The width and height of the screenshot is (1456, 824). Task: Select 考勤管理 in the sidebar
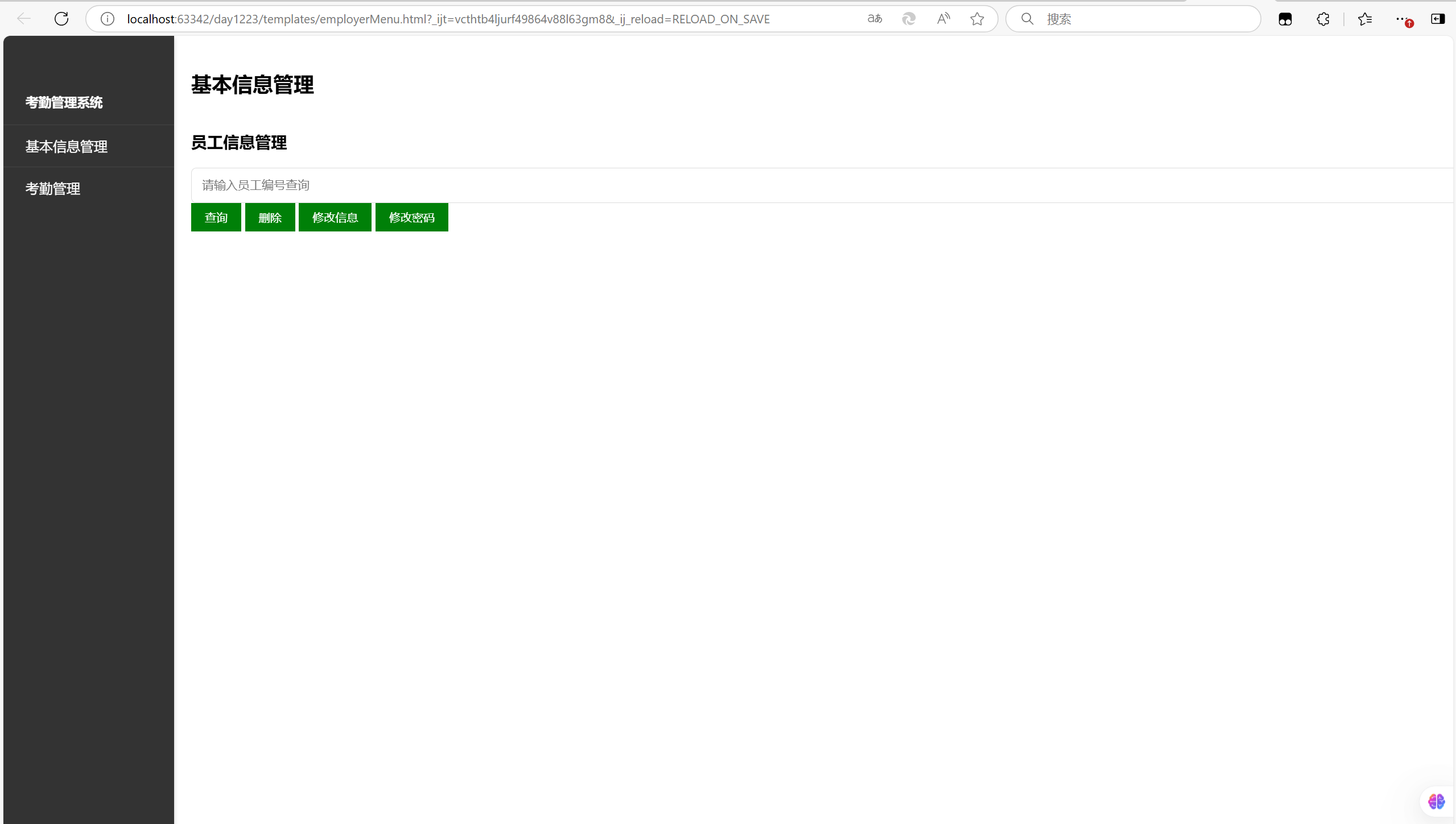pyautogui.click(x=53, y=188)
